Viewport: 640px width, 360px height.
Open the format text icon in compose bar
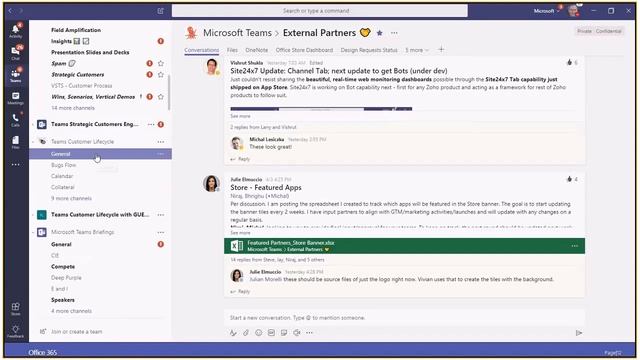tap(233, 333)
